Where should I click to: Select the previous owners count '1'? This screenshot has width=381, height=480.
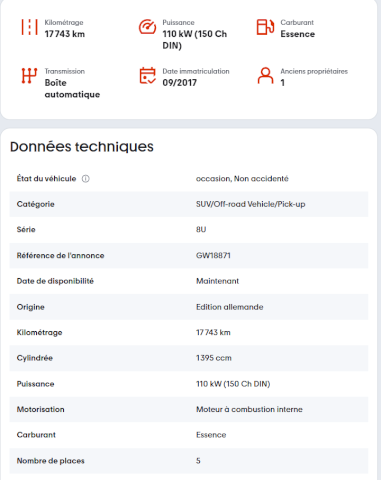coord(283,83)
